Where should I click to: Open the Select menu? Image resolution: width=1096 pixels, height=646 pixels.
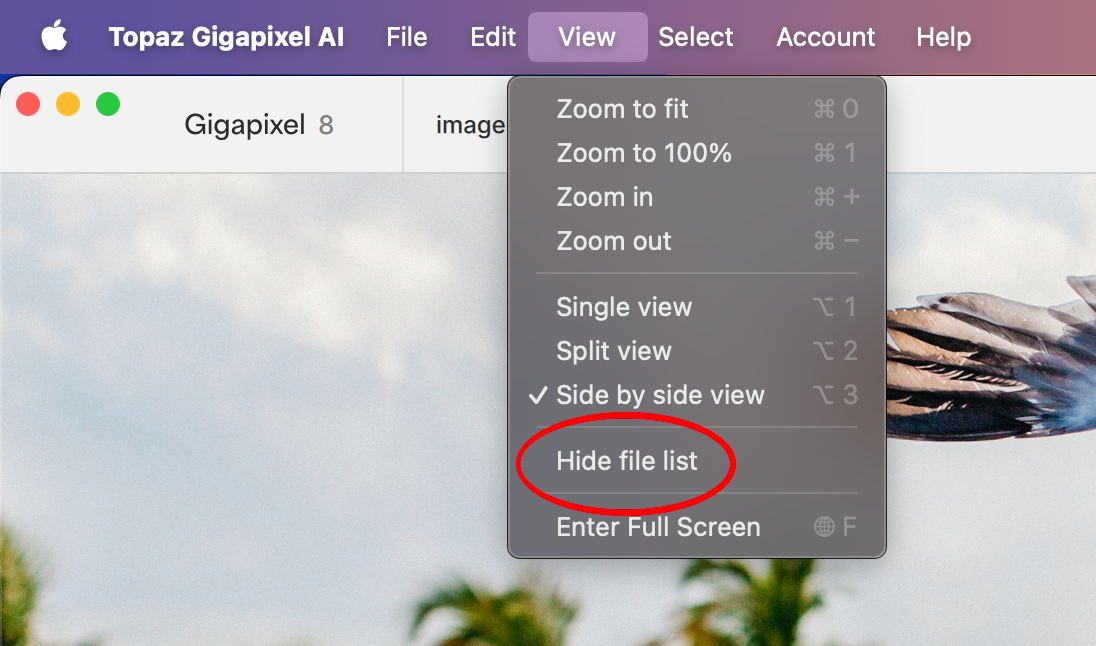click(696, 38)
